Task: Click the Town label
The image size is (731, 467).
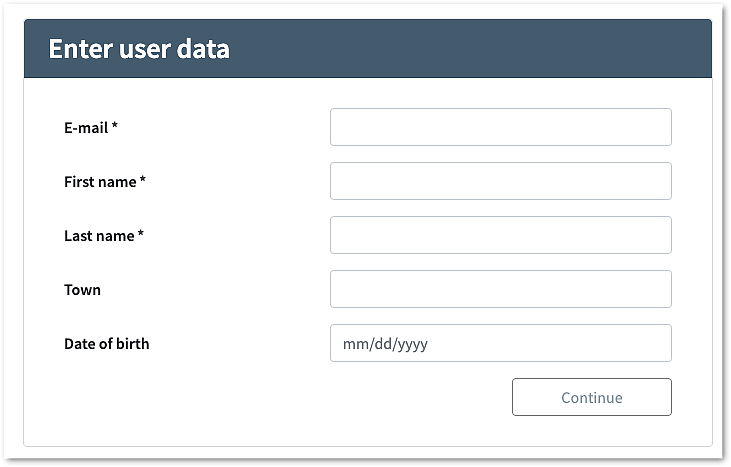Action: 82,290
